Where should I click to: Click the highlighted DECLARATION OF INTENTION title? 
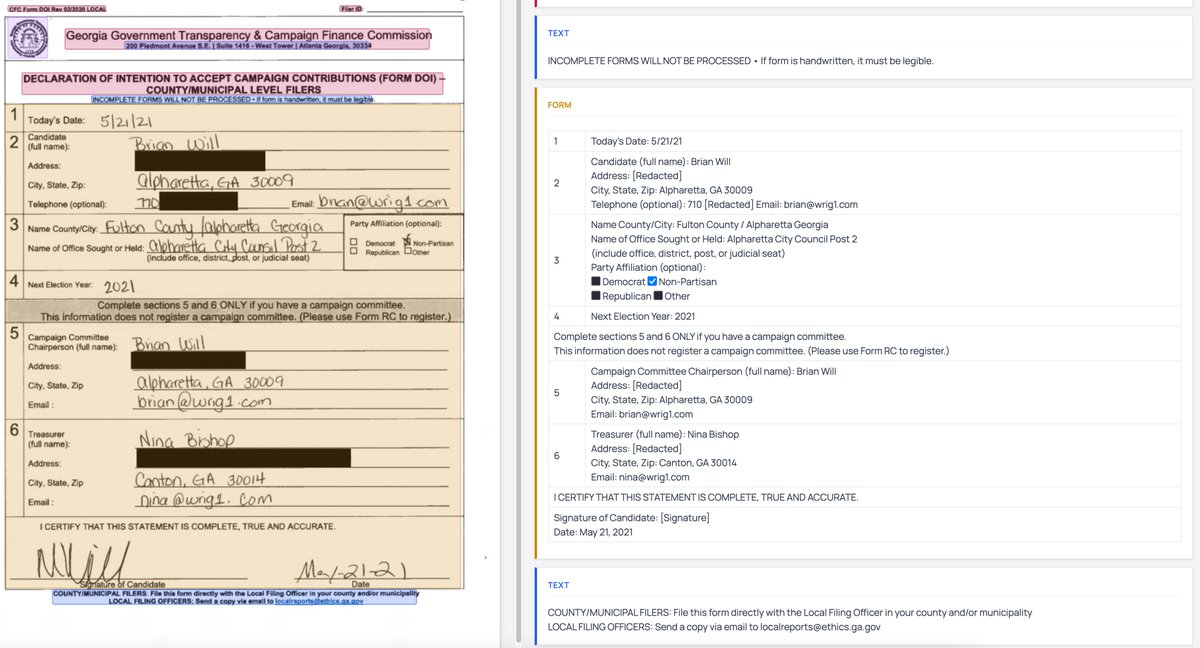(x=232, y=83)
